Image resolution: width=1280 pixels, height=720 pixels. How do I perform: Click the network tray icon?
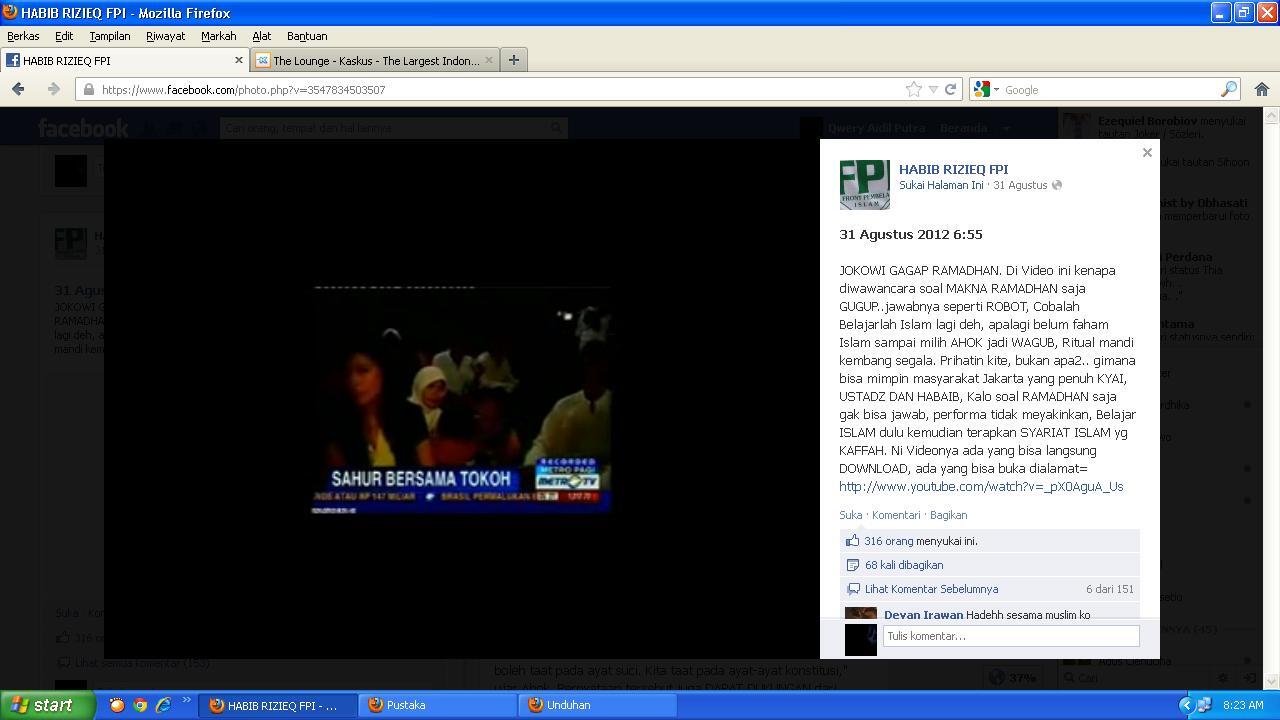(x=1203, y=705)
